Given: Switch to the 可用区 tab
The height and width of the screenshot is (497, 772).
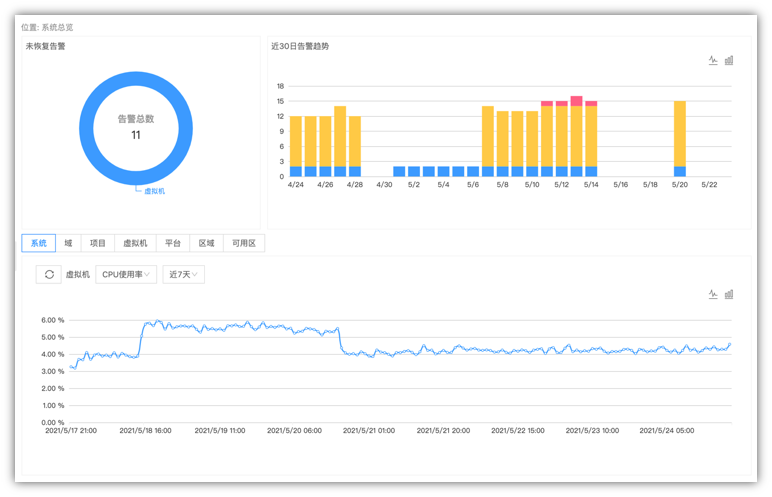Looking at the screenshot, I should point(244,243).
